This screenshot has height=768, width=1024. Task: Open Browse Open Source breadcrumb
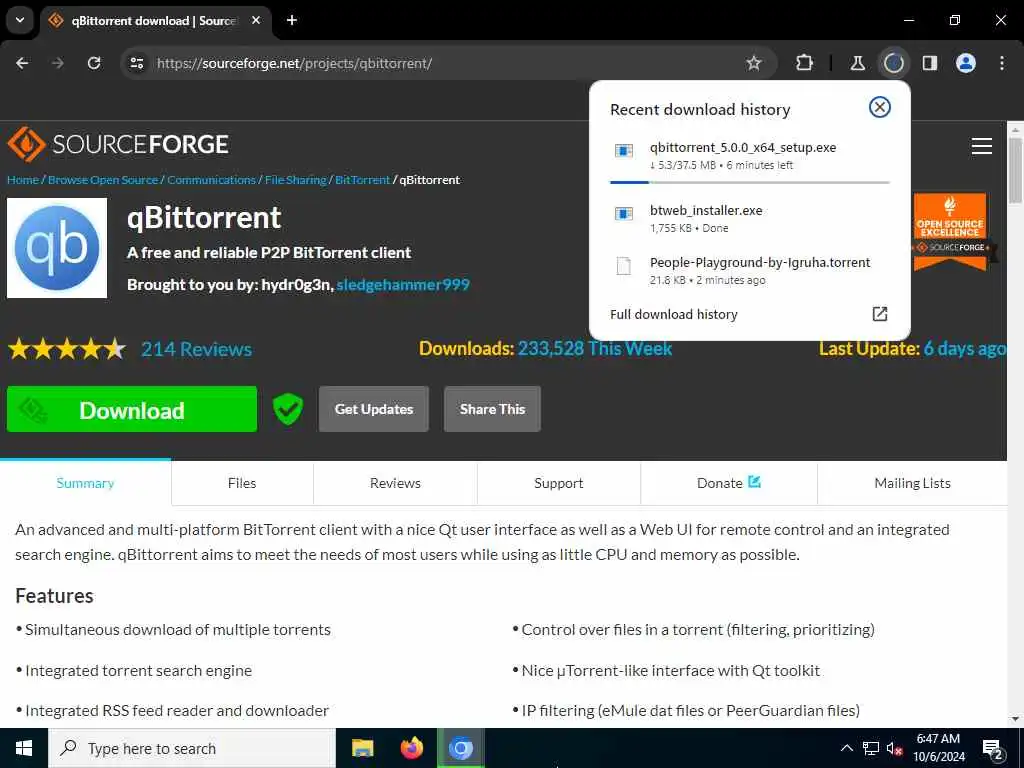[103, 180]
